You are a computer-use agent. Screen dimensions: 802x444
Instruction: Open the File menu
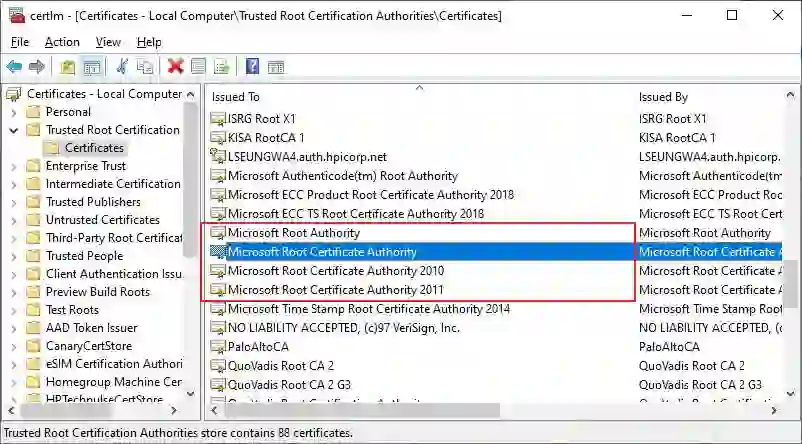[x=20, y=42]
